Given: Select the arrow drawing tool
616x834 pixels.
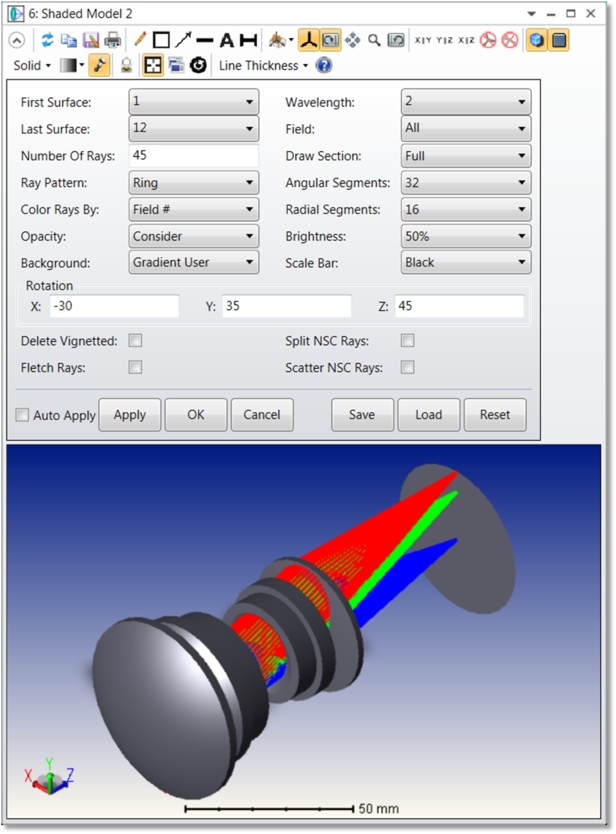Looking at the screenshot, I should pyautogui.click(x=183, y=40).
